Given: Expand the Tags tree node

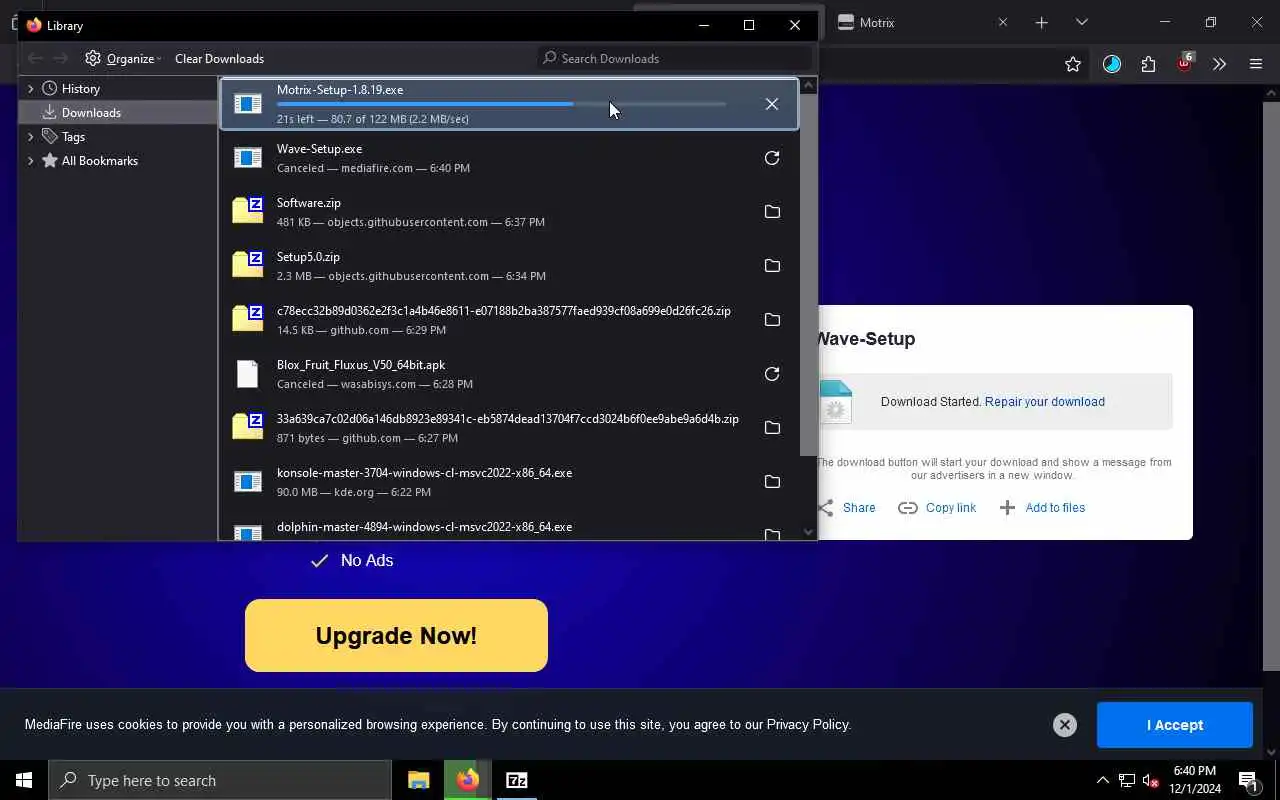Looking at the screenshot, I should tap(30, 137).
